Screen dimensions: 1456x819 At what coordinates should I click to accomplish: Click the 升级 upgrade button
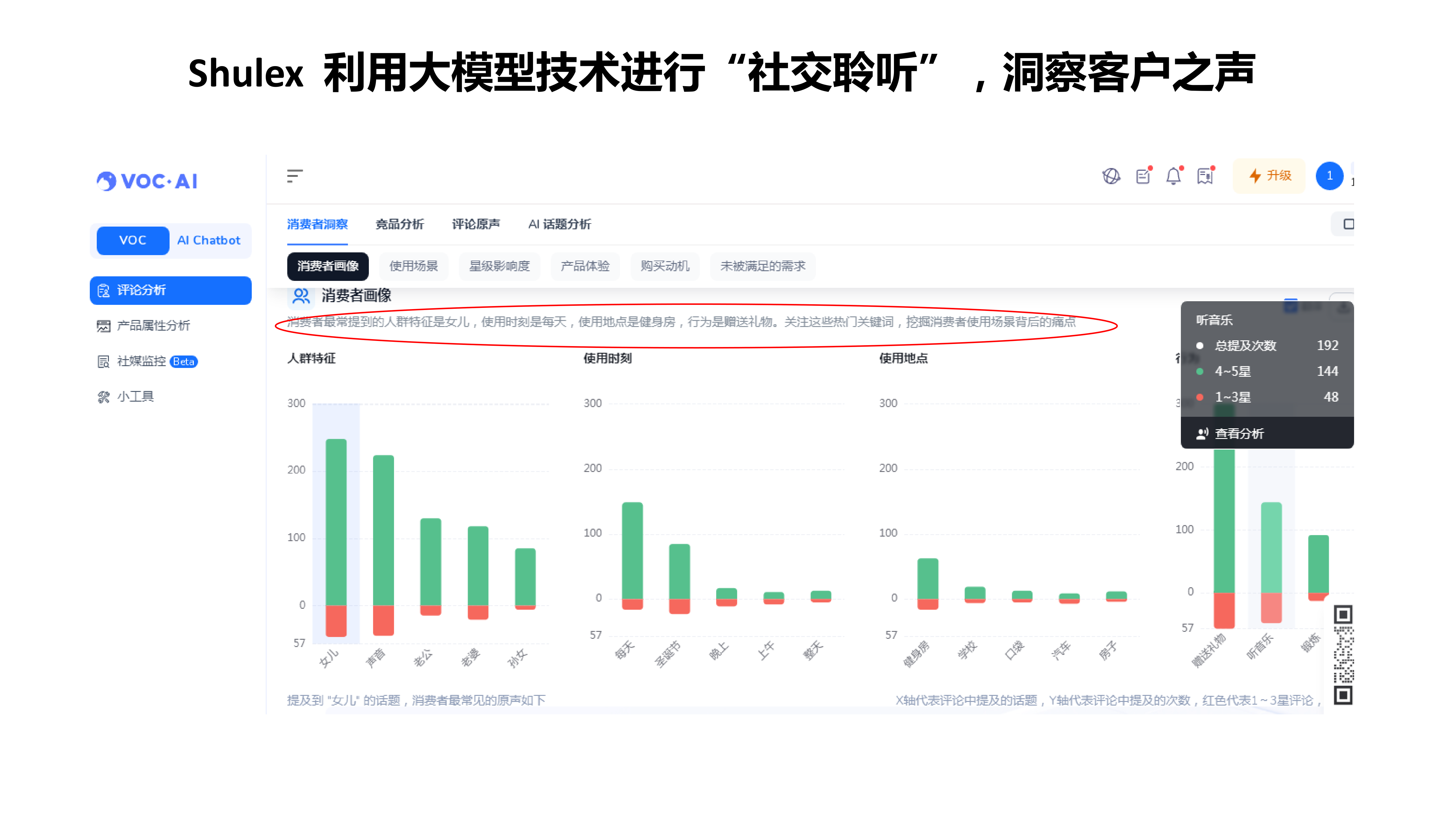coord(1269,176)
